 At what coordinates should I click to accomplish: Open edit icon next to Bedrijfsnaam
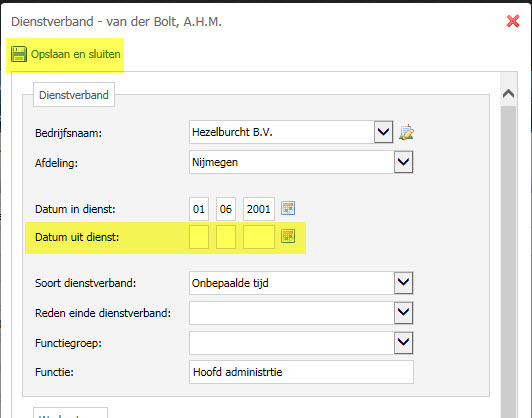tap(406, 132)
